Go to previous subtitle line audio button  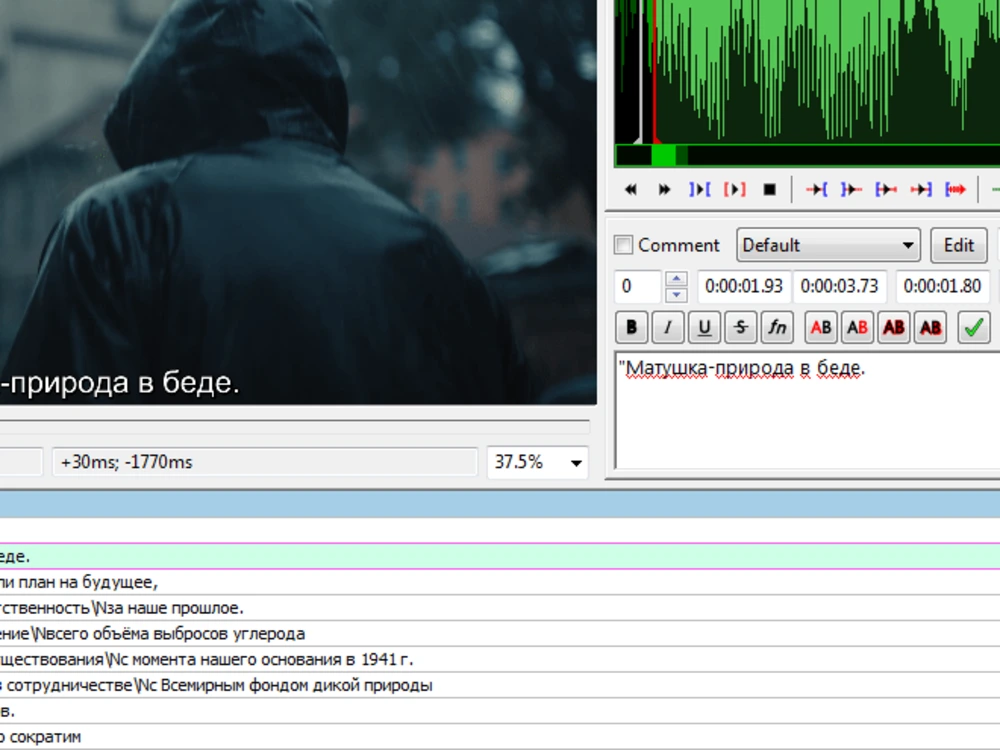[x=631, y=189]
